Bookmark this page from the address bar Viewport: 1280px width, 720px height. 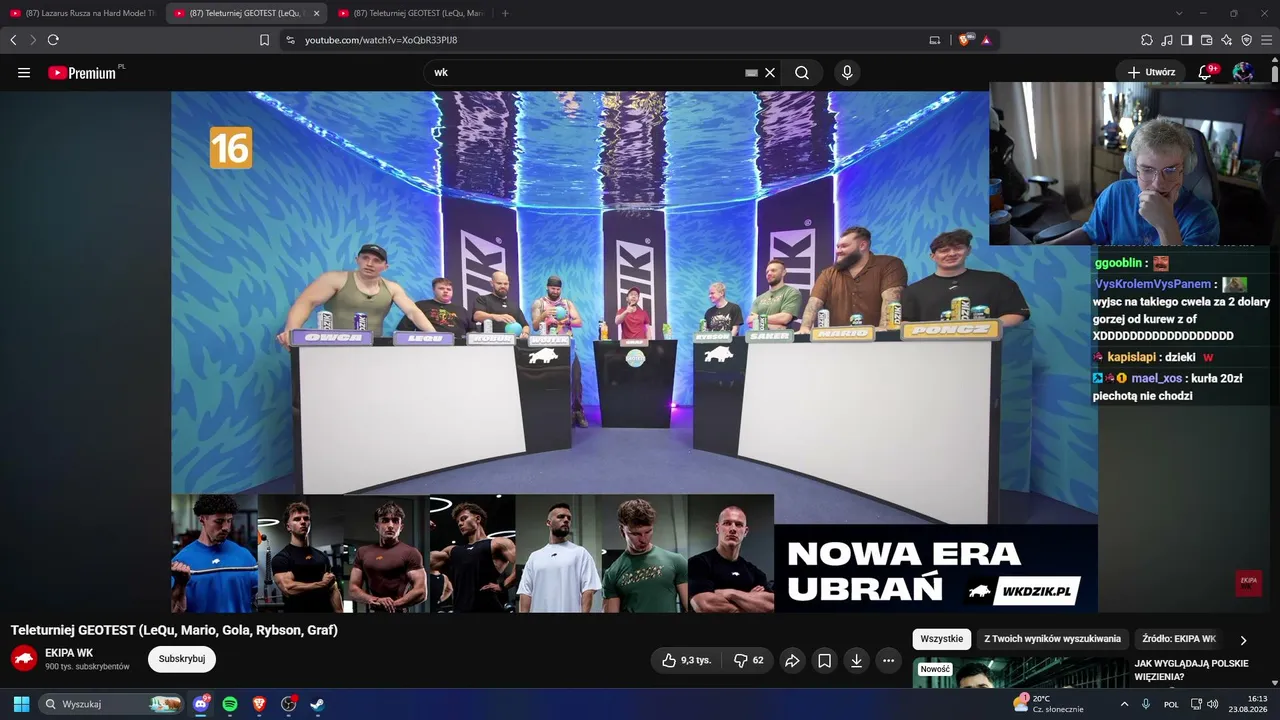264,40
